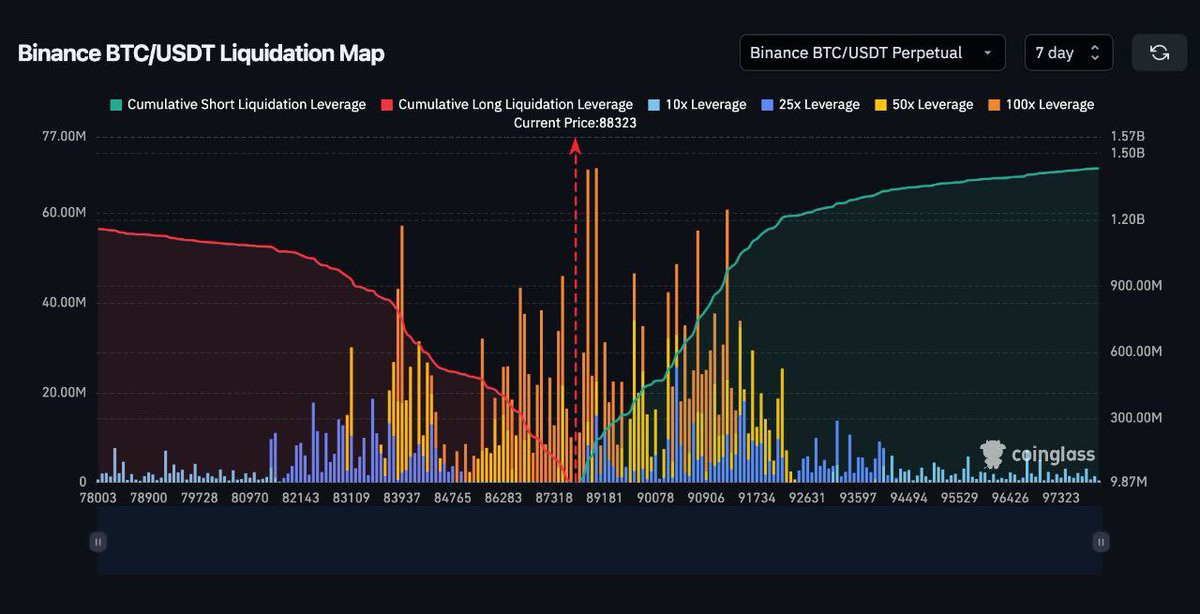Click the Current Price:88323 label
This screenshot has height=614, width=1200.
pyautogui.click(x=575, y=122)
